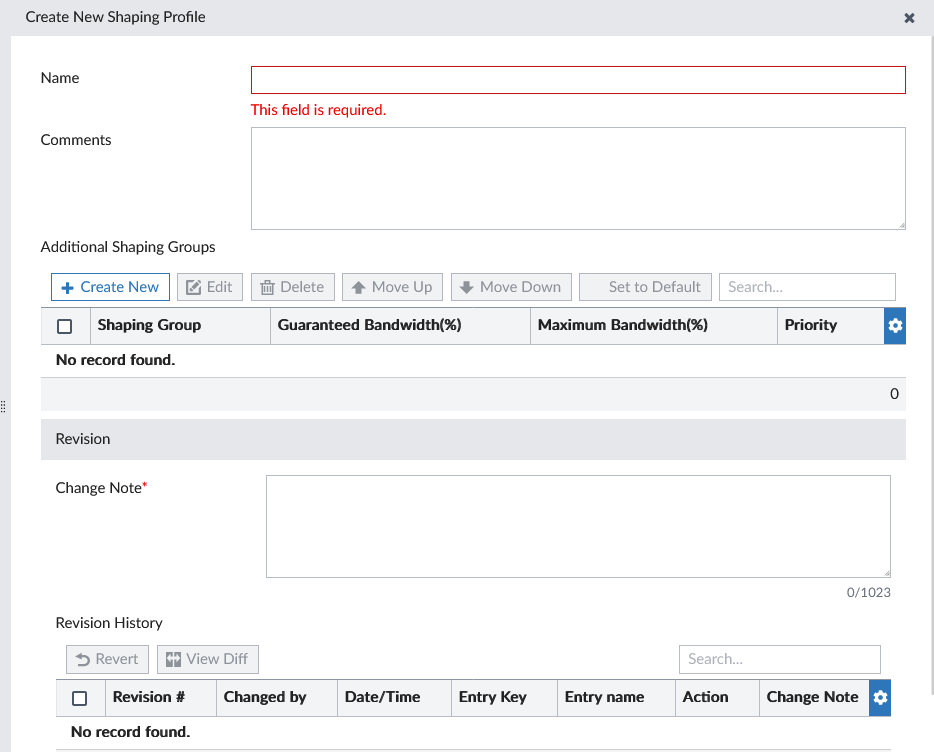
Task: Focus the Change Note text area
Action: (x=578, y=526)
